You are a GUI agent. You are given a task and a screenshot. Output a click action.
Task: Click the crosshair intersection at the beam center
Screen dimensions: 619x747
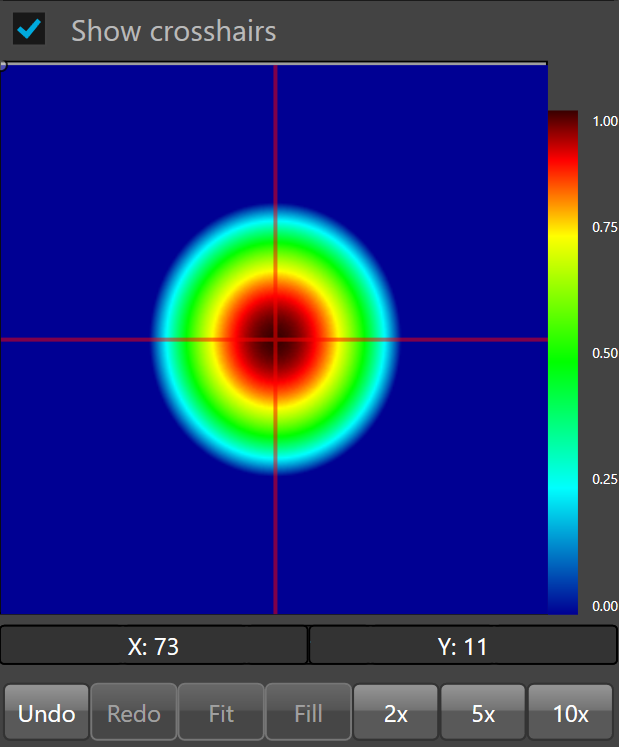point(275,339)
